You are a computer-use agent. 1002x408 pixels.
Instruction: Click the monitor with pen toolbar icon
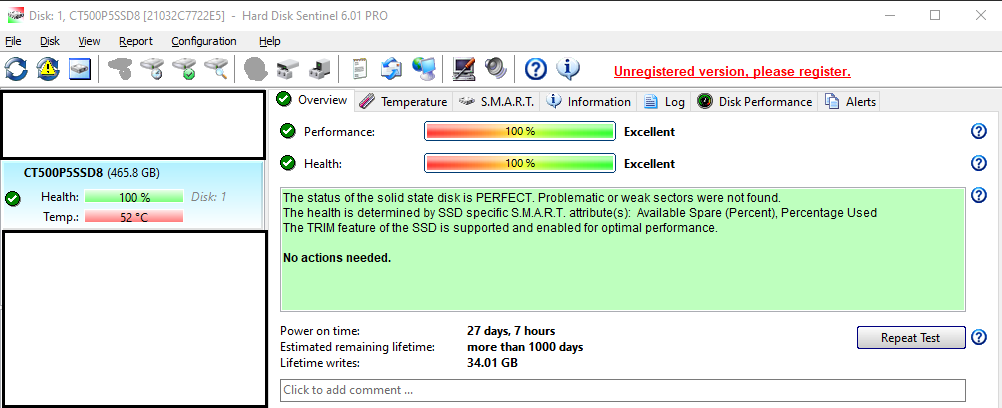coord(464,69)
